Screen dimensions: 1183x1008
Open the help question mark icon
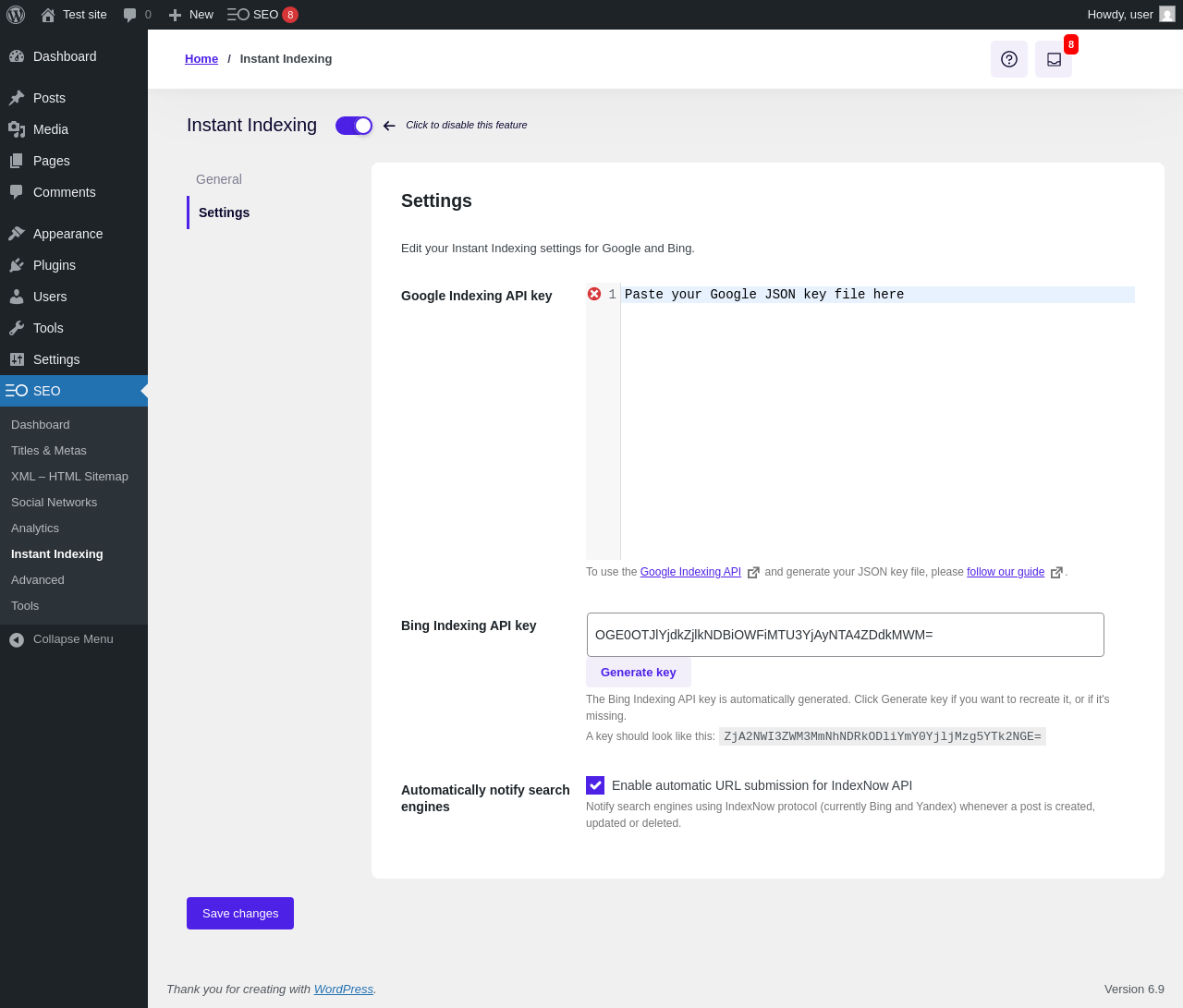pyautogui.click(x=1009, y=59)
